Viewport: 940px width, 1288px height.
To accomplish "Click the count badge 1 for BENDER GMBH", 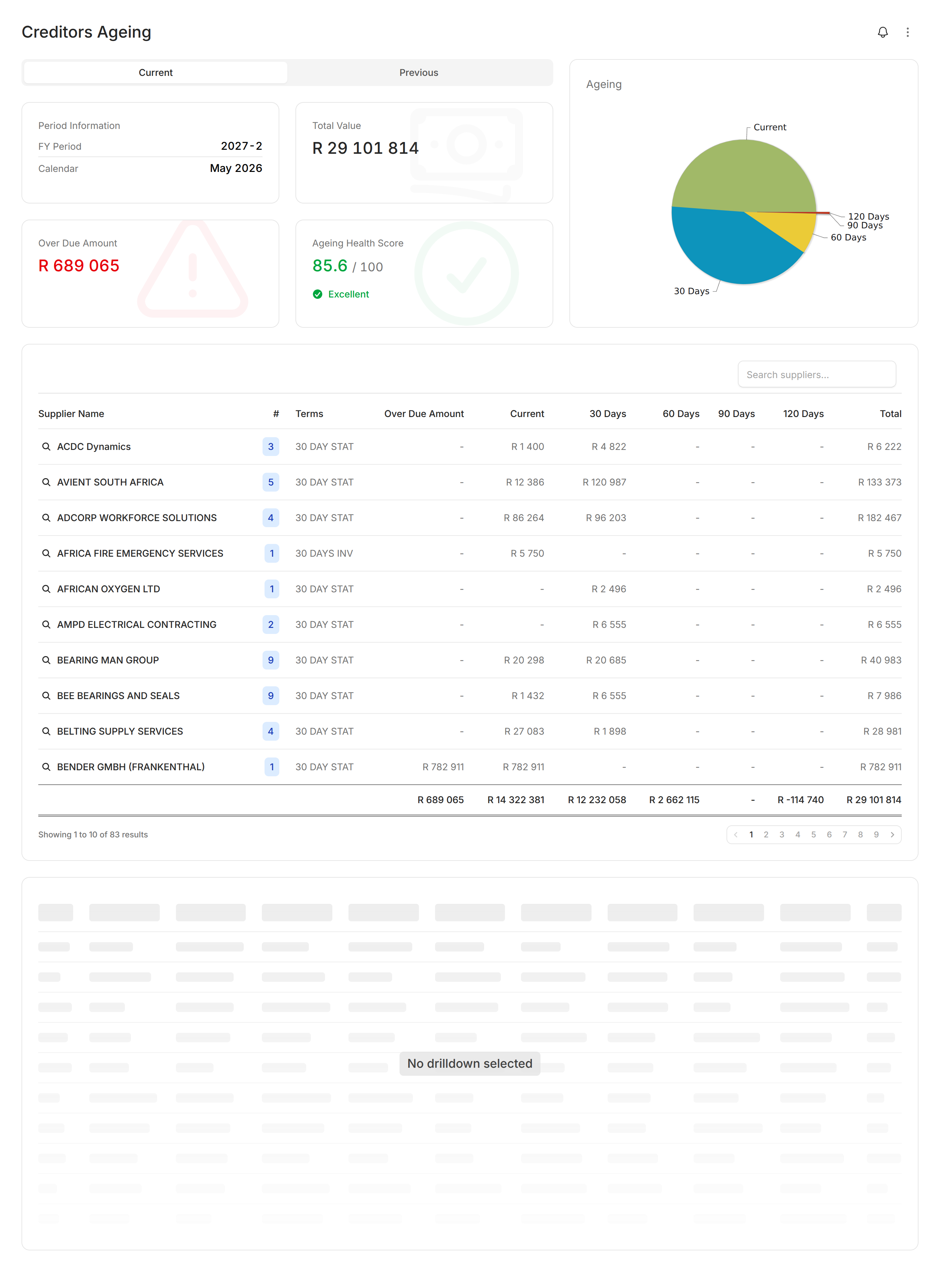I will point(272,767).
